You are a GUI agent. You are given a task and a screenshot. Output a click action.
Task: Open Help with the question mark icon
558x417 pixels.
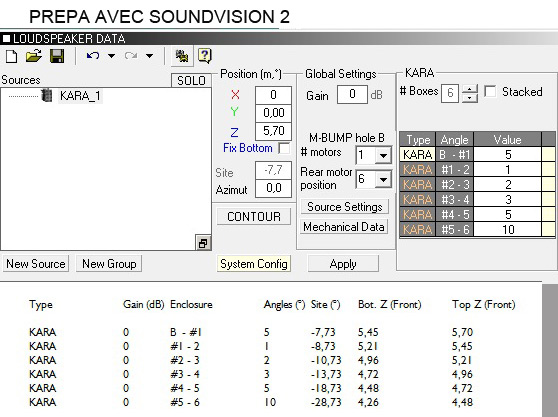coord(205,56)
